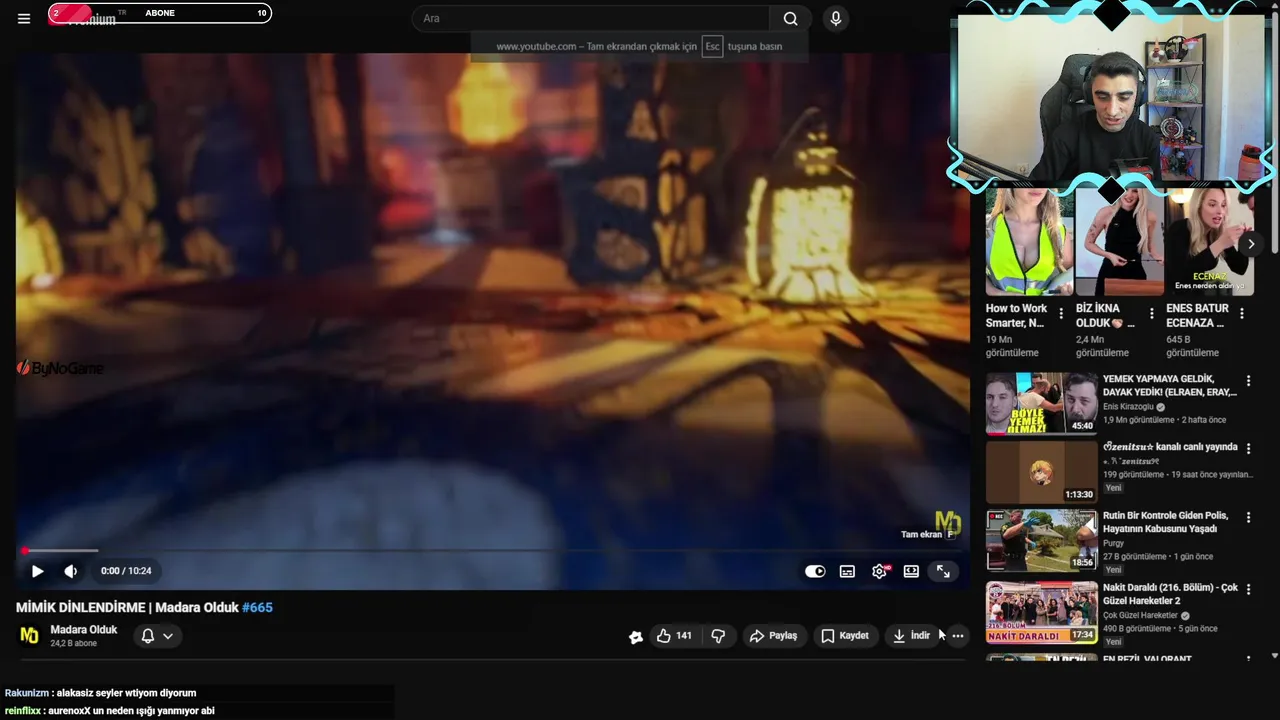The height and width of the screenshot is (720, 1280).
Task: Mute the video with the speaker icon
Action: click(70, 571)
